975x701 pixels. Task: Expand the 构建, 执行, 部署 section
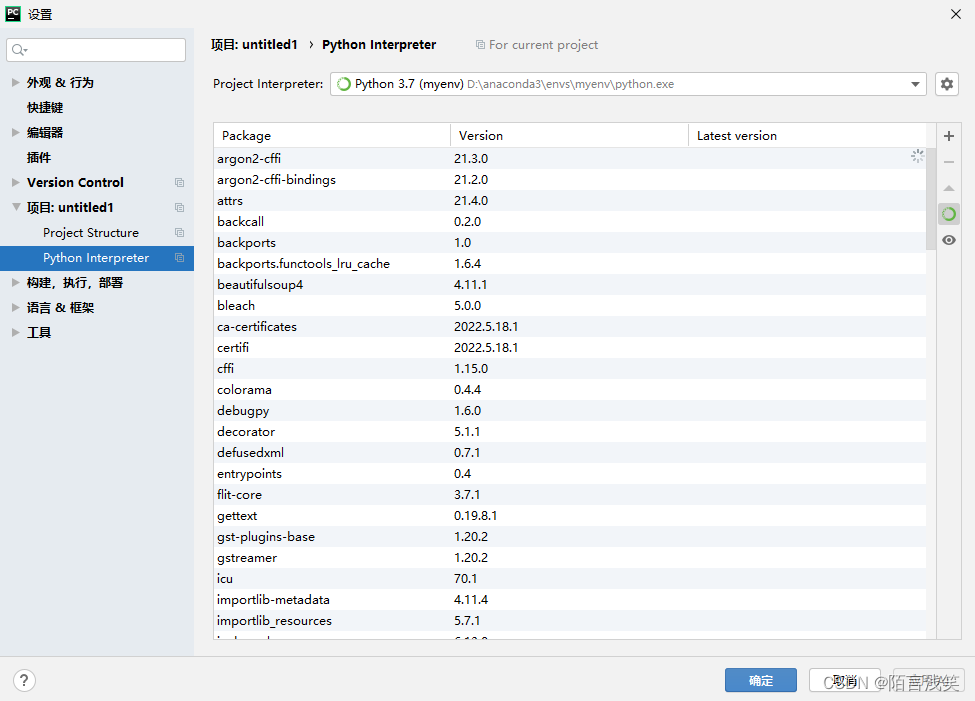16,282
